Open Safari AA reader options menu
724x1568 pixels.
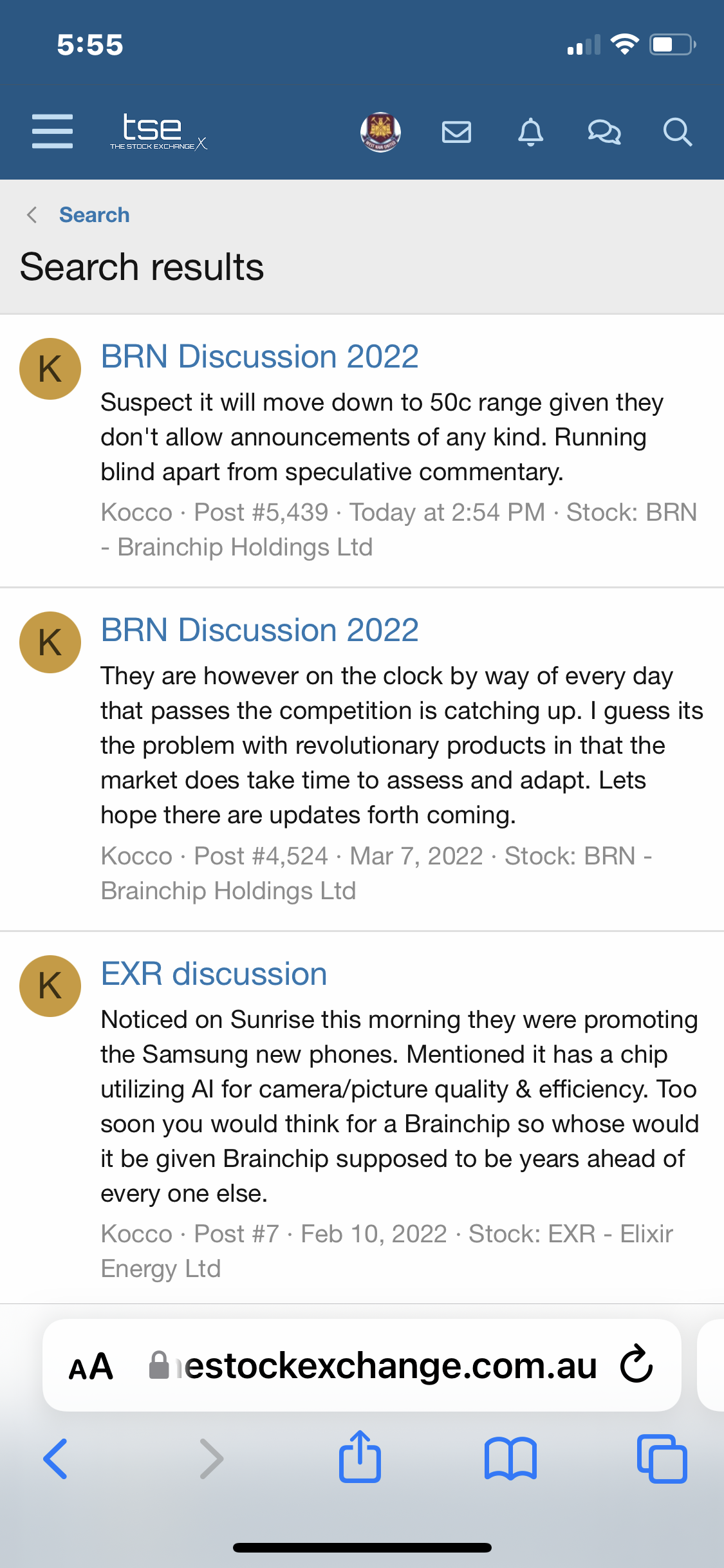point(91,1366)
